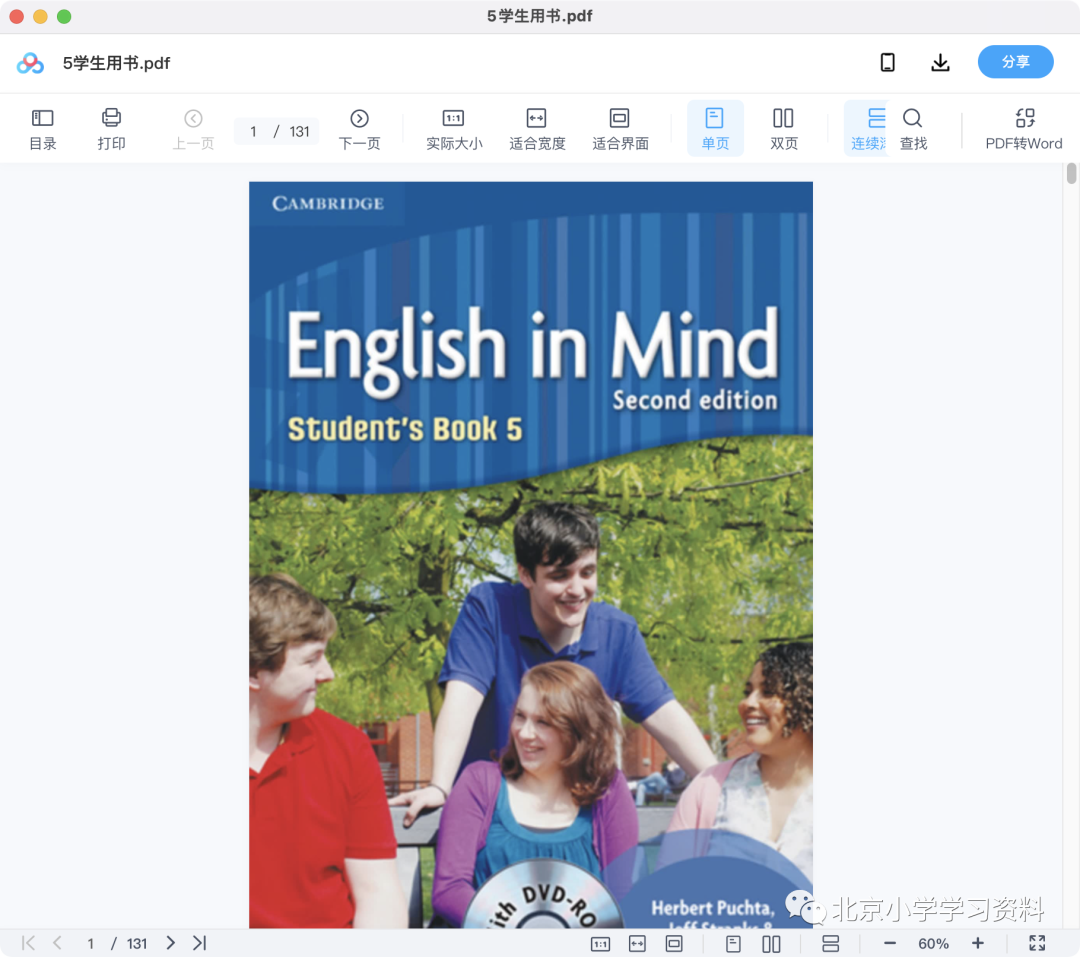Select bottom bar single page icon
The width and height of the screenshot is (1080, 957).
pyautogui.click(x=734, y=944)
